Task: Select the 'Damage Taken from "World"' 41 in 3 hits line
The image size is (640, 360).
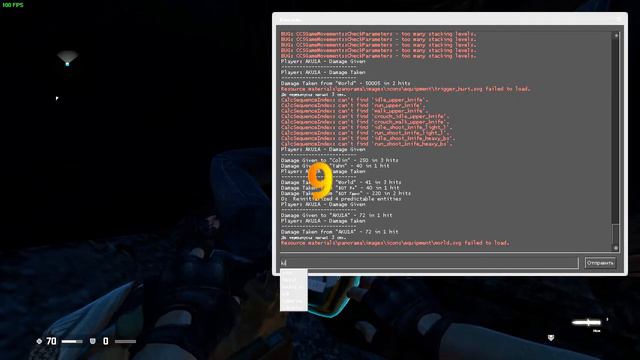Action: [x=341, y=182]
